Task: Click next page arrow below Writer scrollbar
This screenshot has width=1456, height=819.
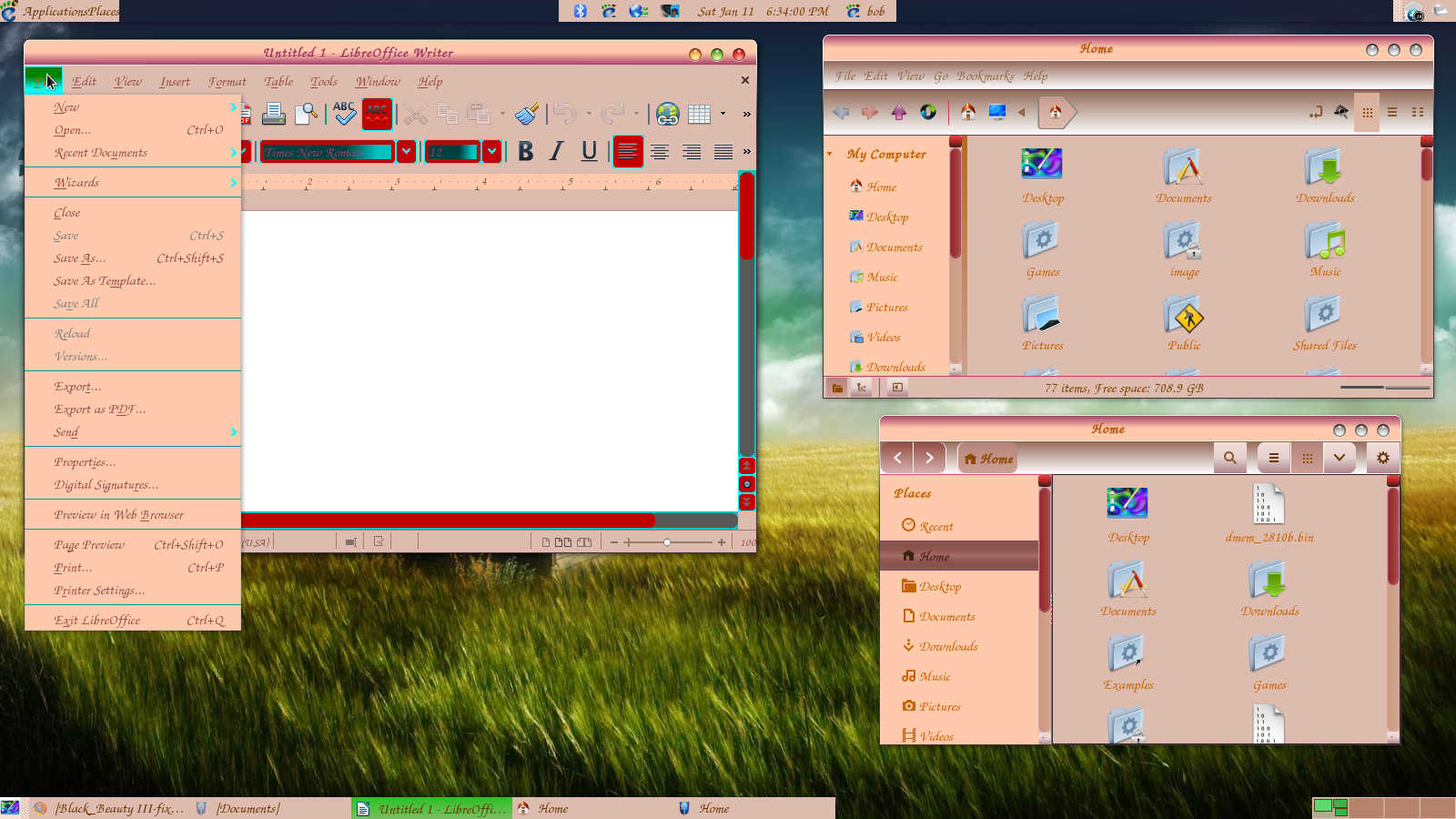Action: pos(747,502)
